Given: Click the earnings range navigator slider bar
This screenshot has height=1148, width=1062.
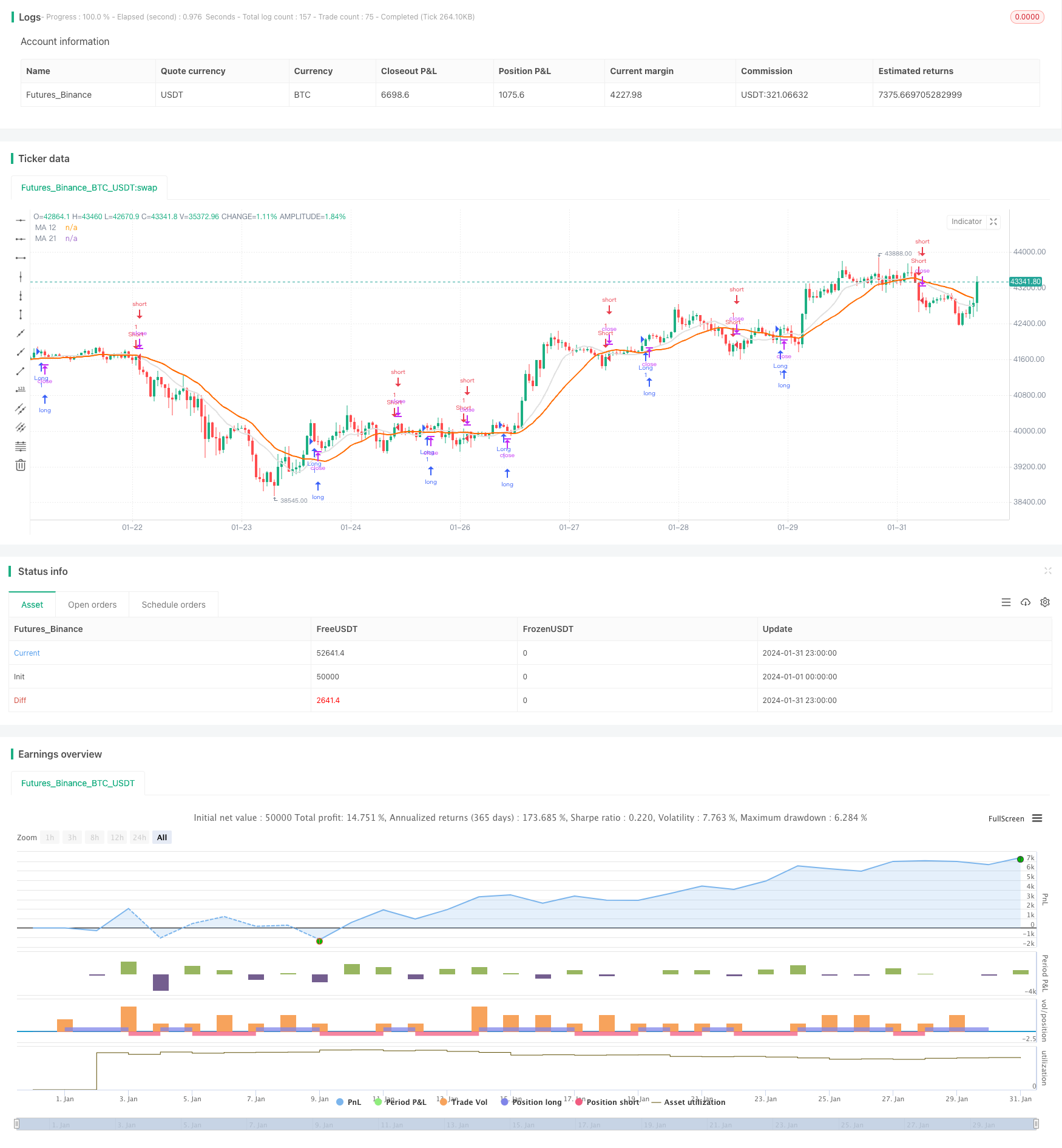Looking at the screenshot, I should click(527, 1124).
